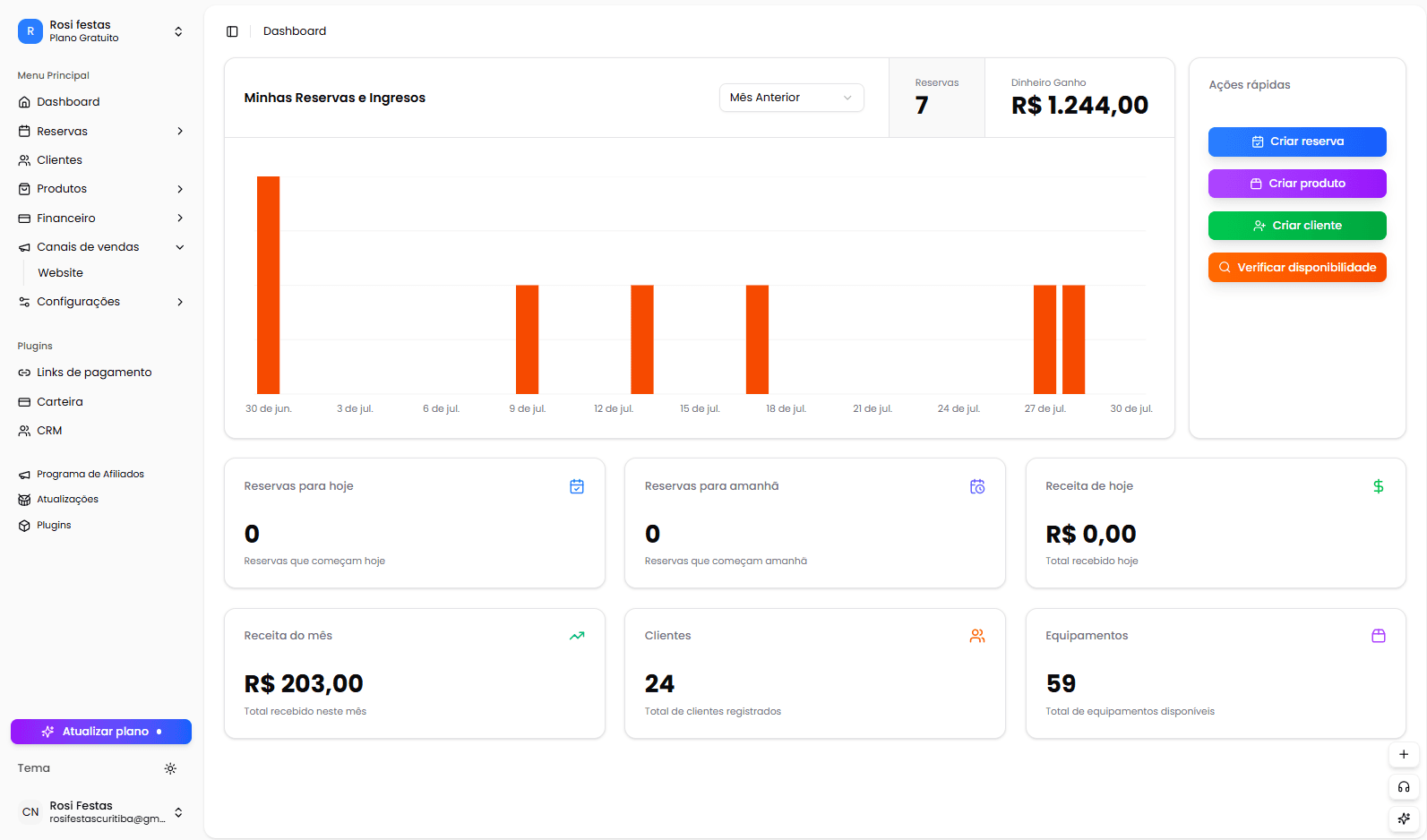Click the users icon in Clientes card
1427x840 pixels.
tap(977, 636)
